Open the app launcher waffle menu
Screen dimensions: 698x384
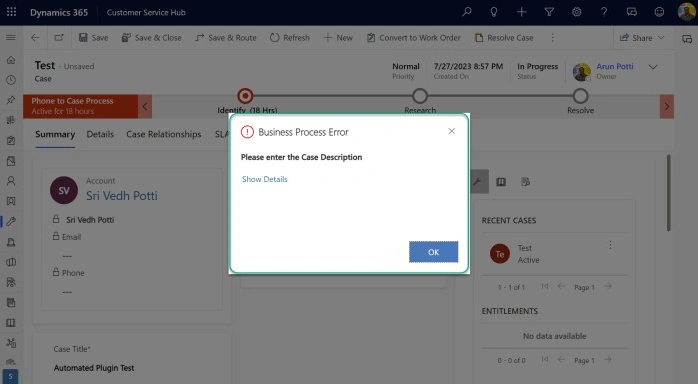[12, 12]
